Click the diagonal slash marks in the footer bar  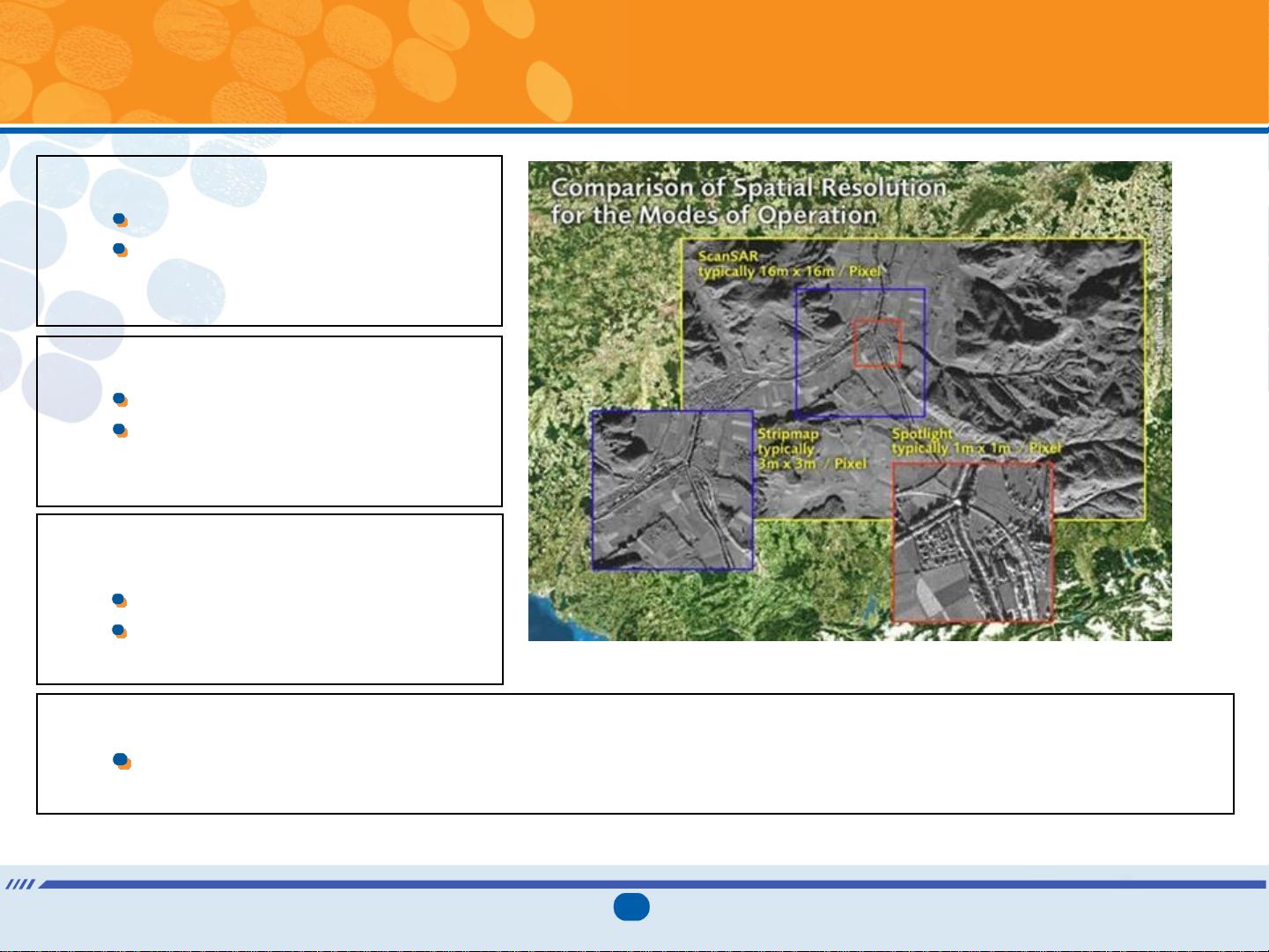[x=20, y=884]
